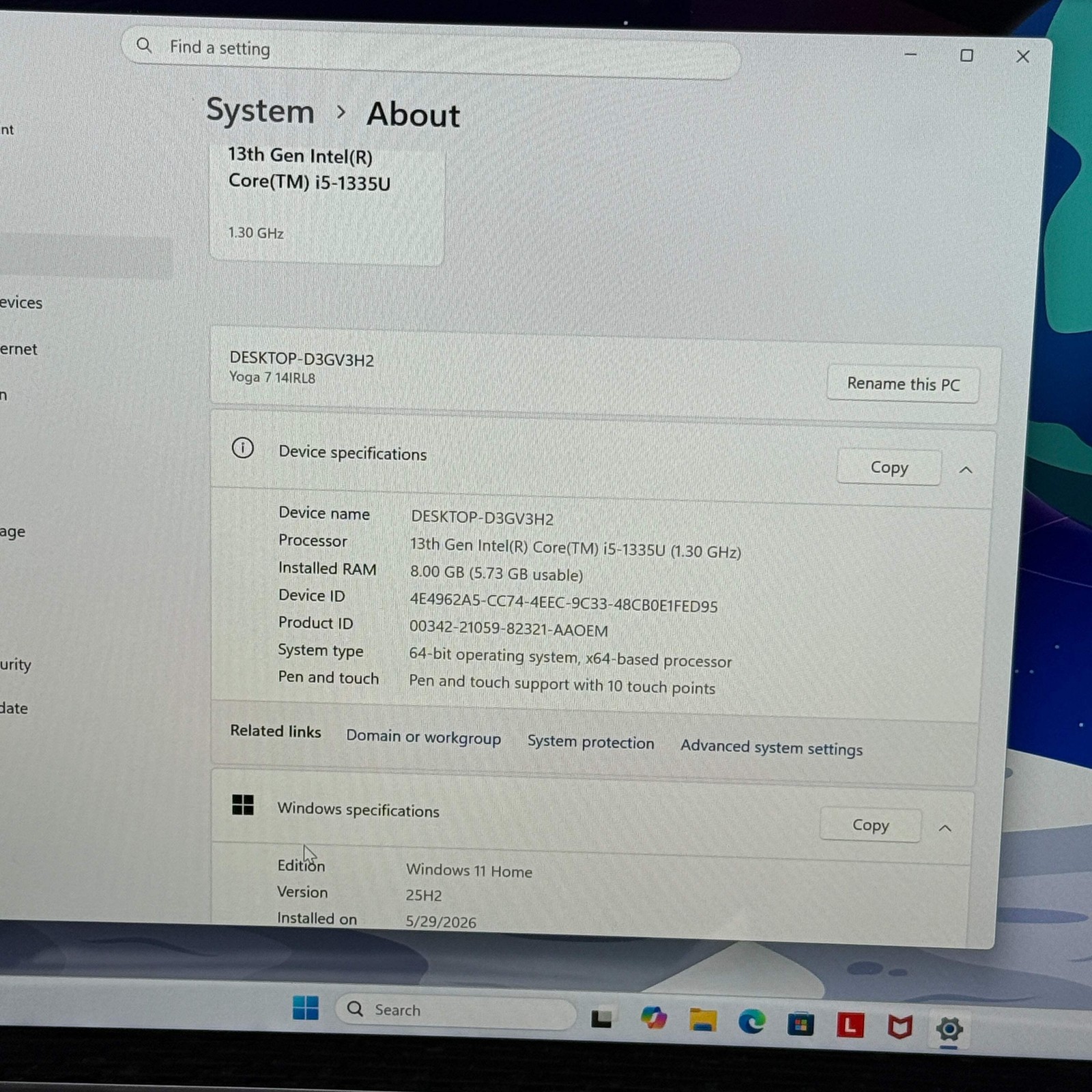The height and width of the screenshot is (1092, 1092).
Task: Select device name value DESKTOP-D3GV3H2 in specifications
Action: [x=482, y=518]
